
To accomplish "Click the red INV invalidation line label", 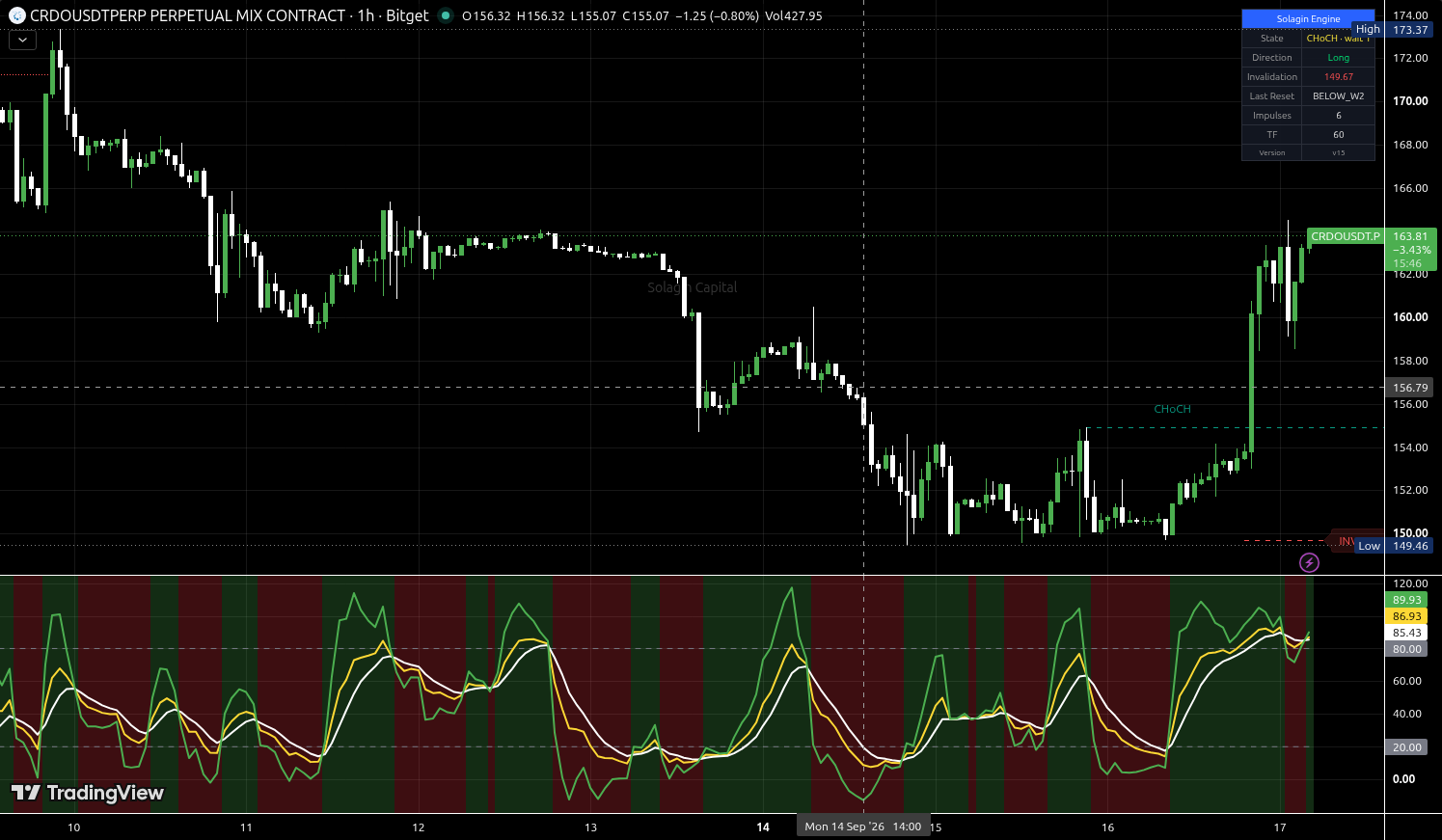I will pos(1345,541).
